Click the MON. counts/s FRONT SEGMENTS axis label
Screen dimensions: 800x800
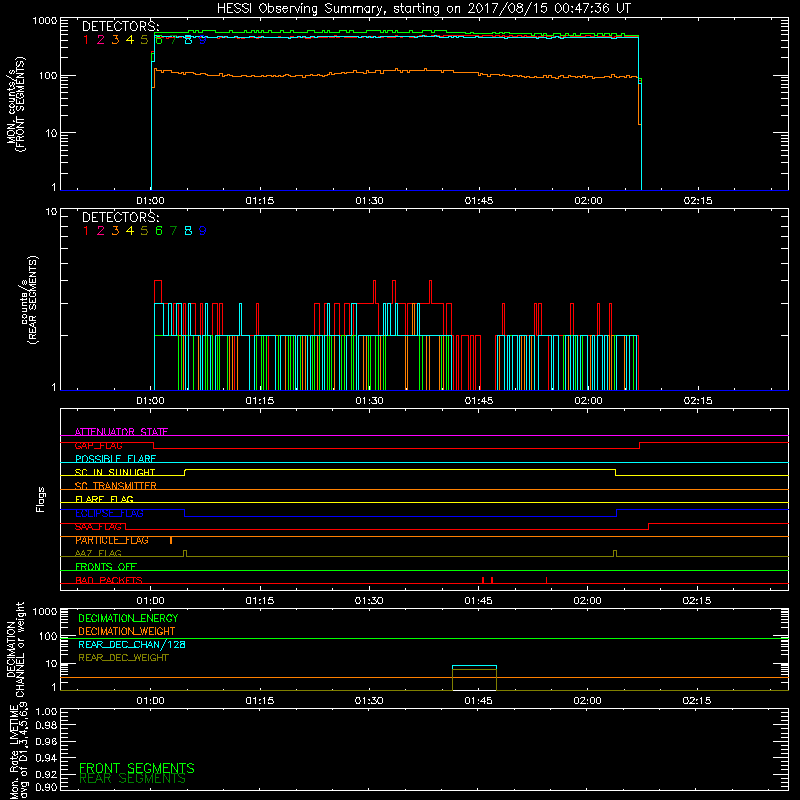point(16,104)
